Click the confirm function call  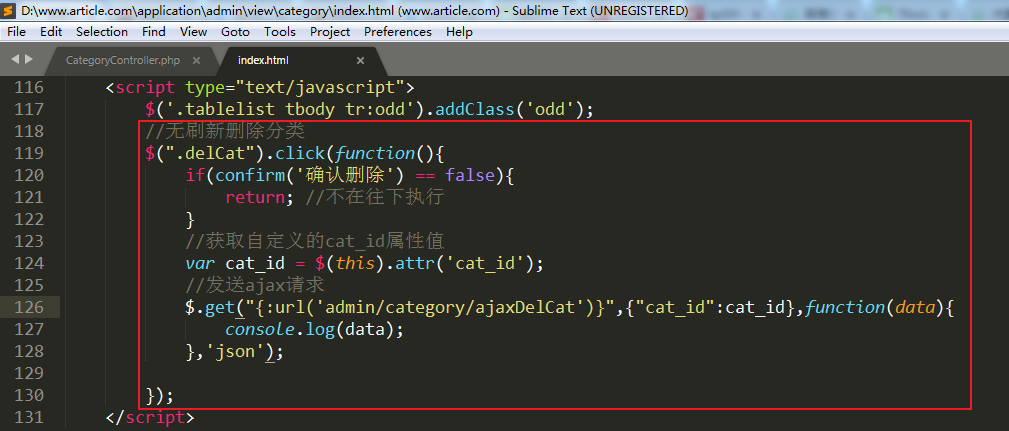coord(250,175)
